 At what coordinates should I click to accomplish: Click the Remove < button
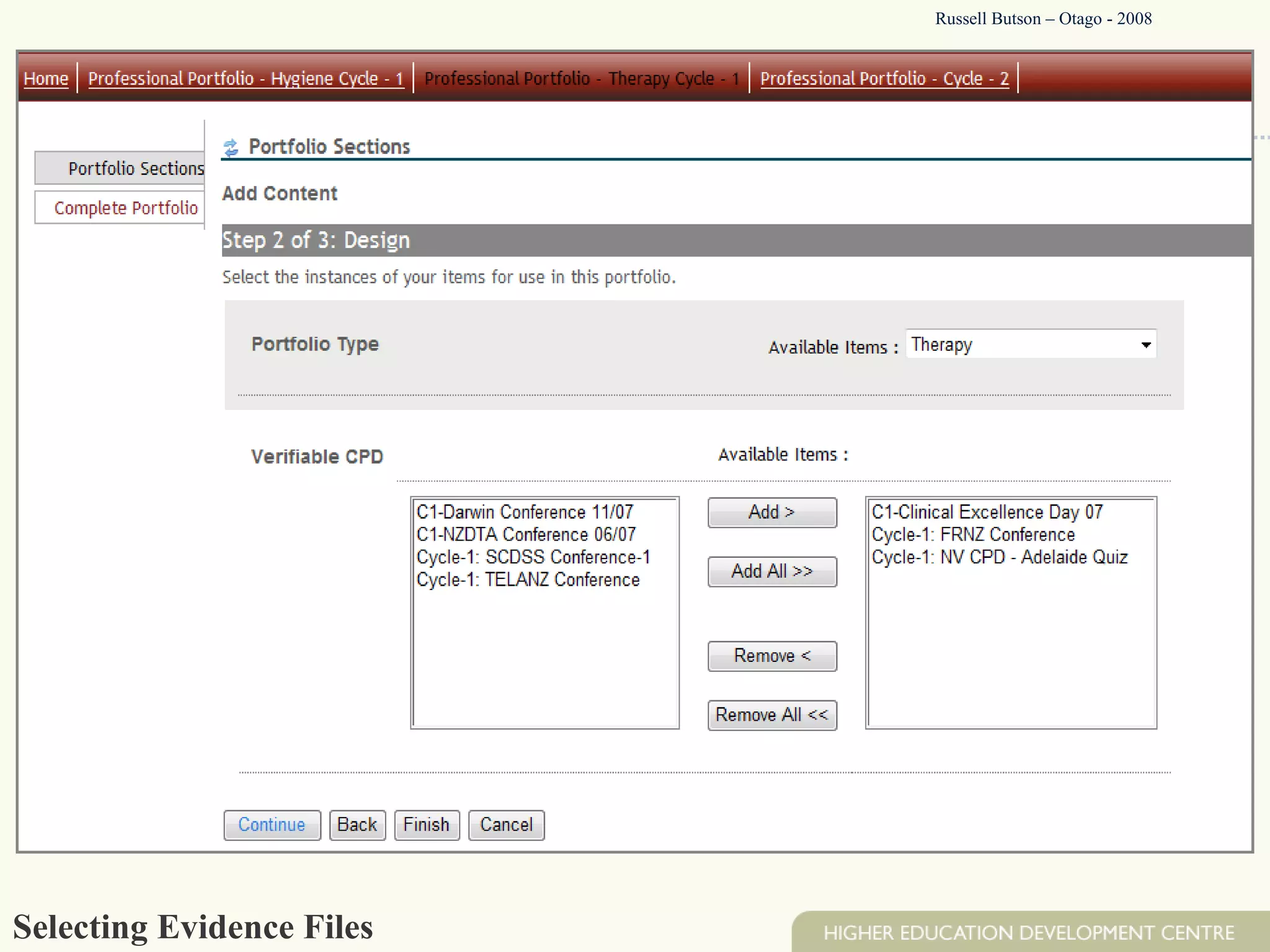772,656
